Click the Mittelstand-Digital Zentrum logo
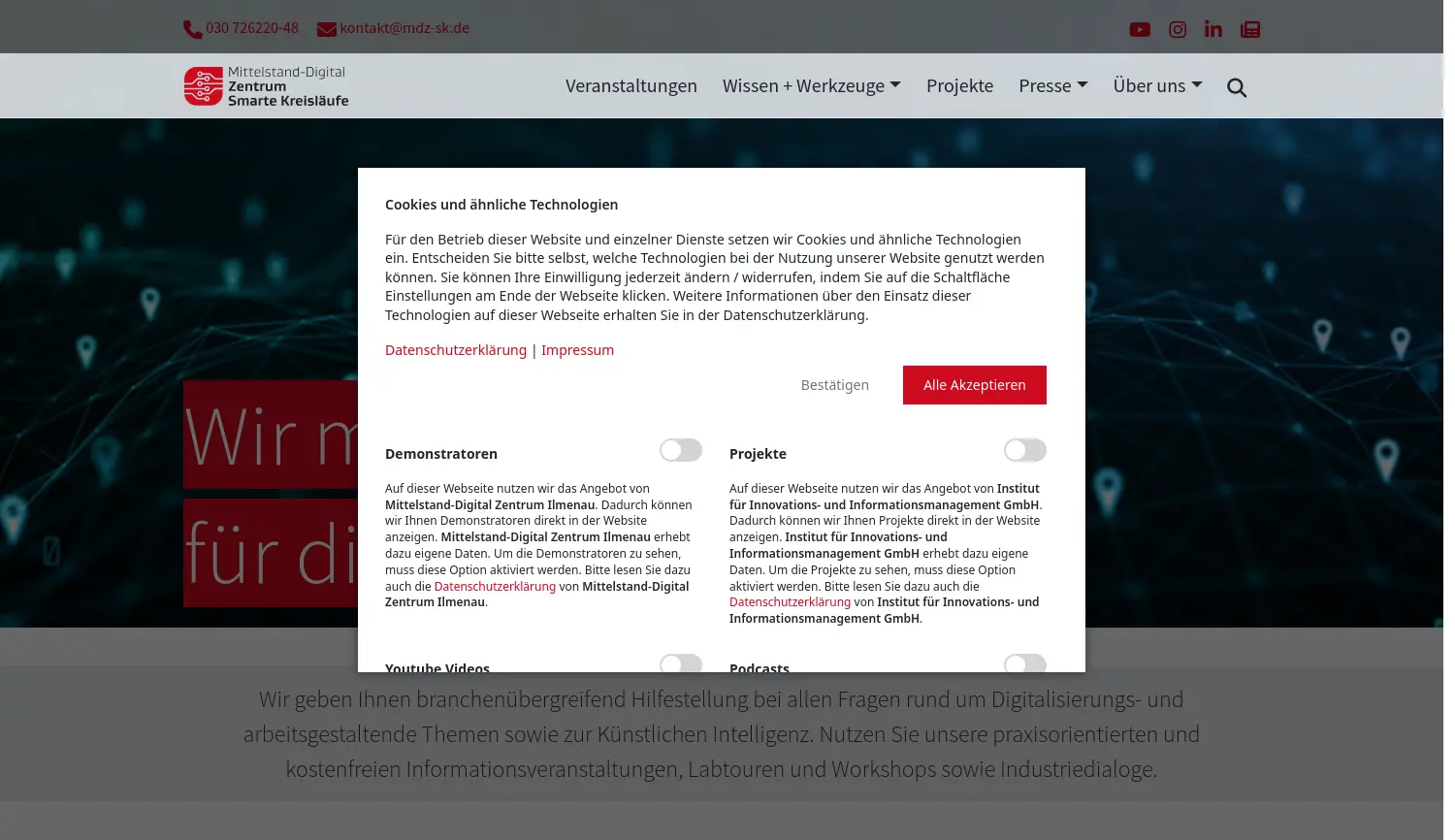1455x840 pixels. (x=265, y=85)
